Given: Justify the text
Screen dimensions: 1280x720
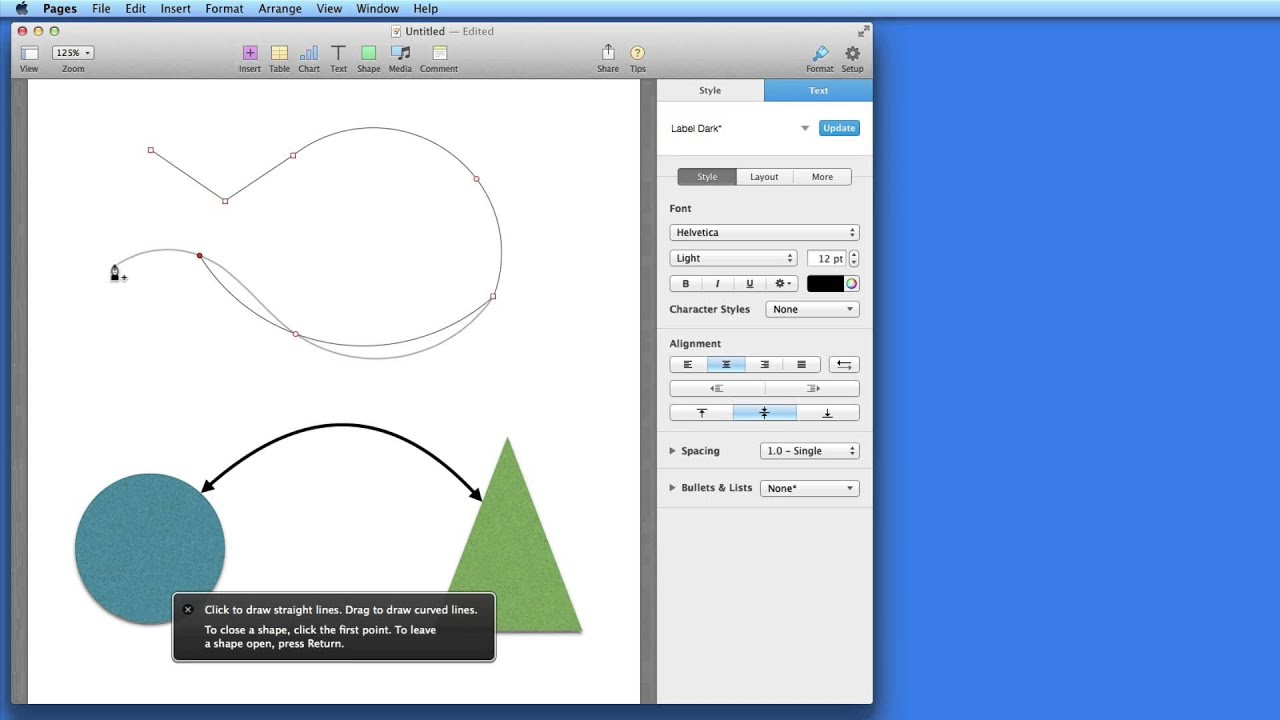Looking at the screenshot, I should (801, 365).
